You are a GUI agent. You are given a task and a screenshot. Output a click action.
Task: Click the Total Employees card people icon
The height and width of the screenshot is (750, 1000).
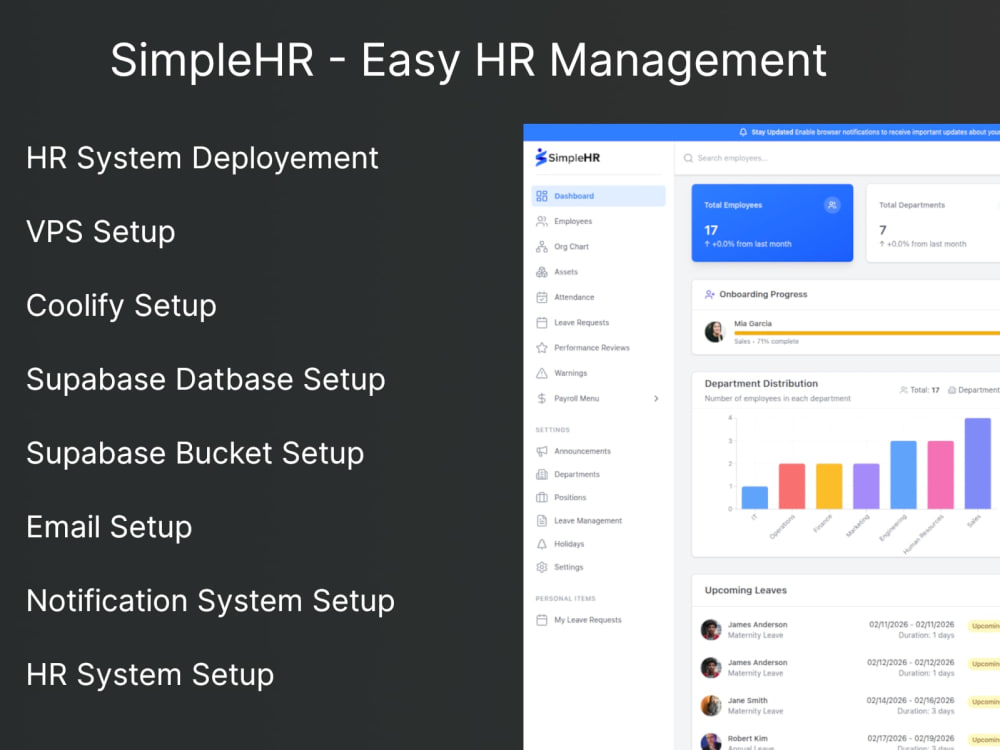pos(832,205)
